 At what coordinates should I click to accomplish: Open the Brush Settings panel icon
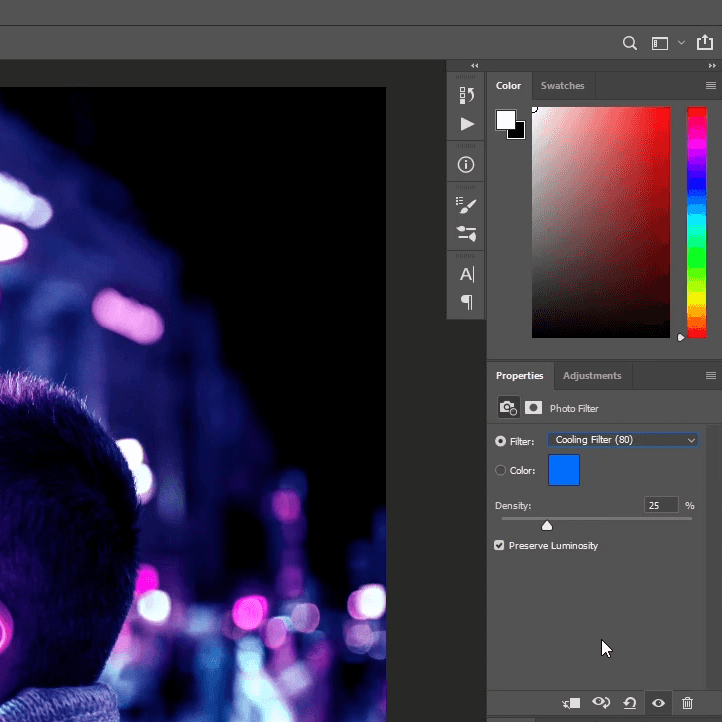click(x=466, y=205)
